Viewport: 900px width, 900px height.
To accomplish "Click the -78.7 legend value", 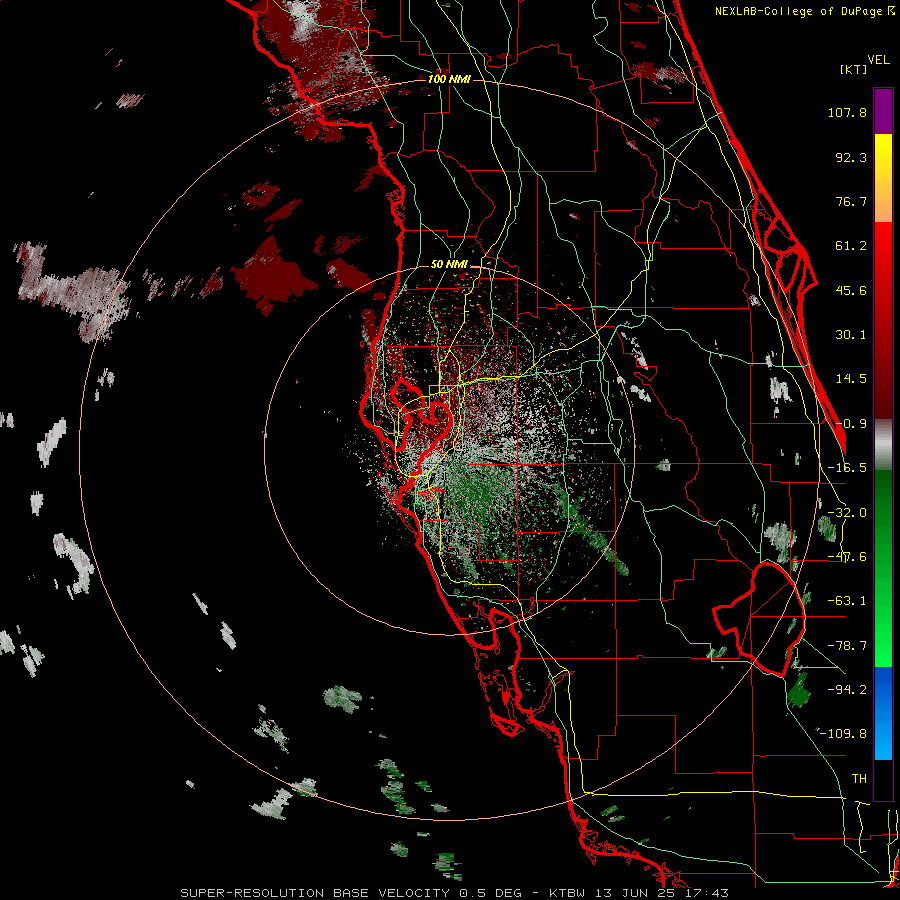I will pos(847,646).
